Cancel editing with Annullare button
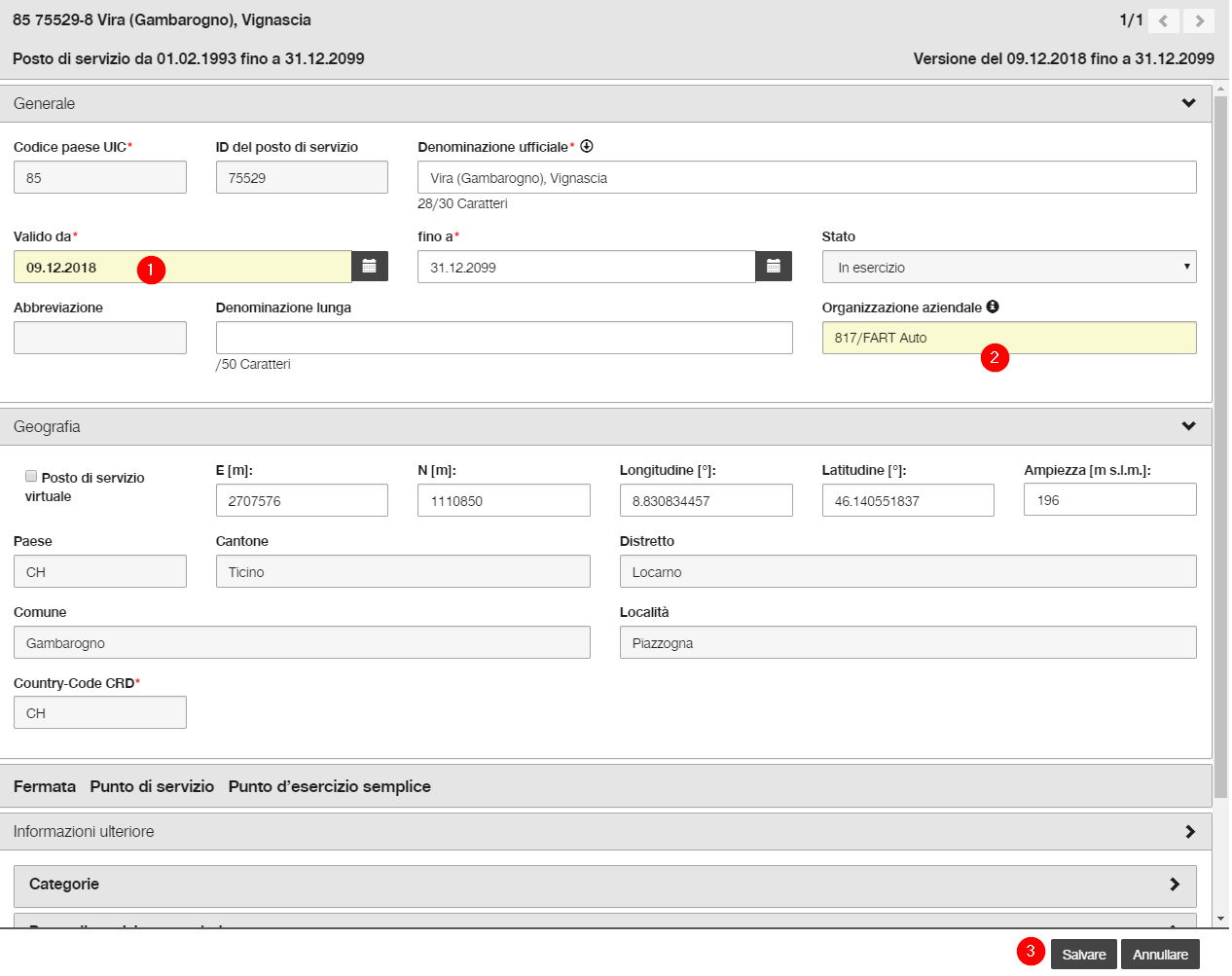Screen dimensions: 1232x976 click(x=1160, y=955)
